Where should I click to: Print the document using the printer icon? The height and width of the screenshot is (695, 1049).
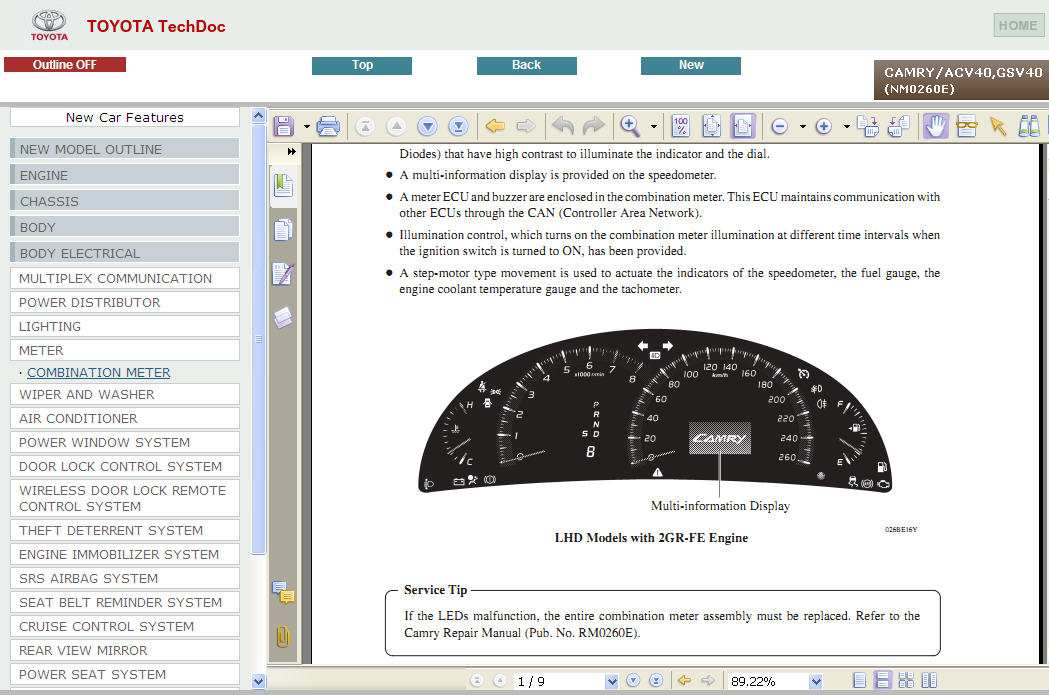[x=328, y=126]
